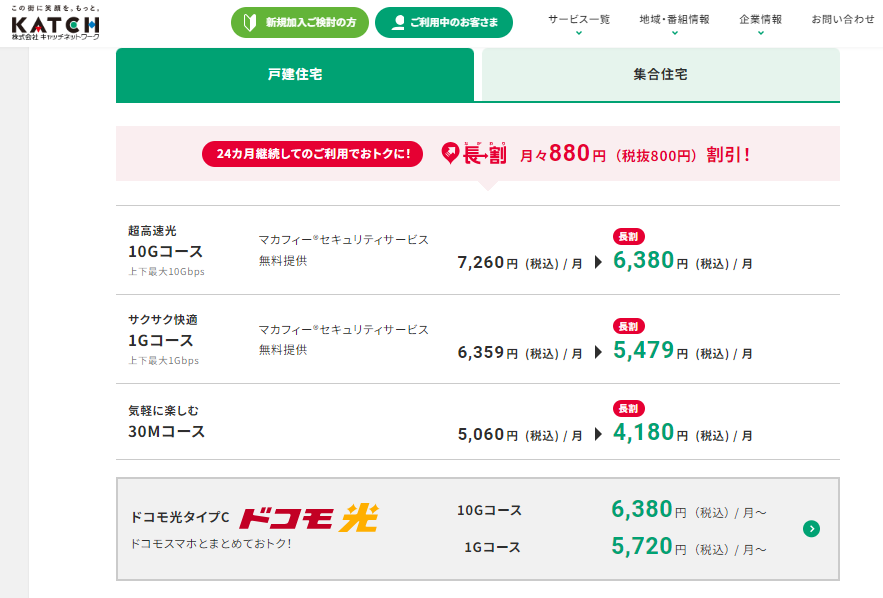Click マカフィー security text in 1G row
This screenshot has height=598, width=883.
coord(344,340)
